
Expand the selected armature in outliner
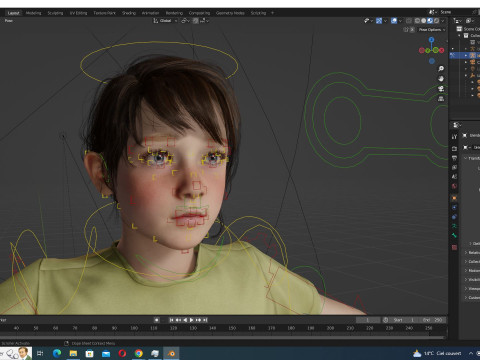[x=466, y=55]
